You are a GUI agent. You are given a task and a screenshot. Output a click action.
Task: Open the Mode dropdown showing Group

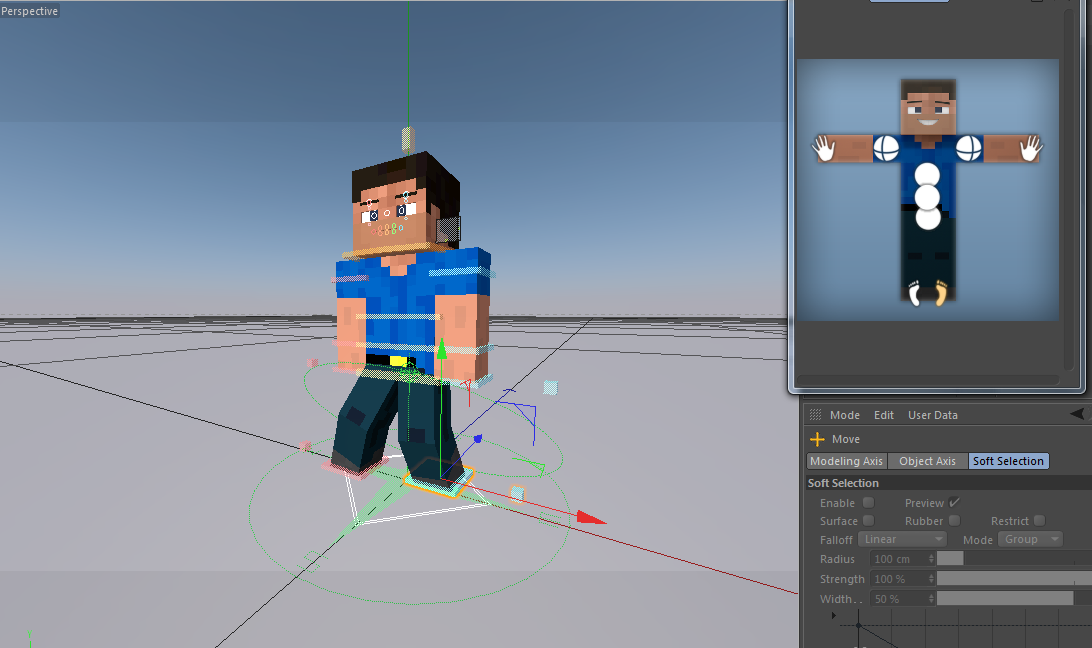(x=1029, y=539)
